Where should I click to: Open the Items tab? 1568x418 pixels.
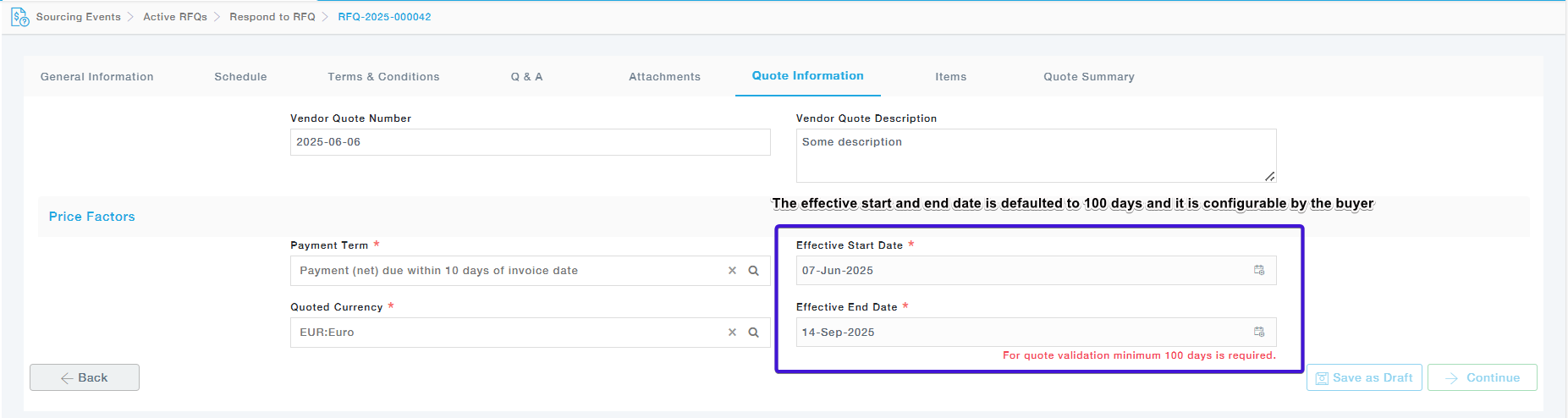(x=950, y=77)
